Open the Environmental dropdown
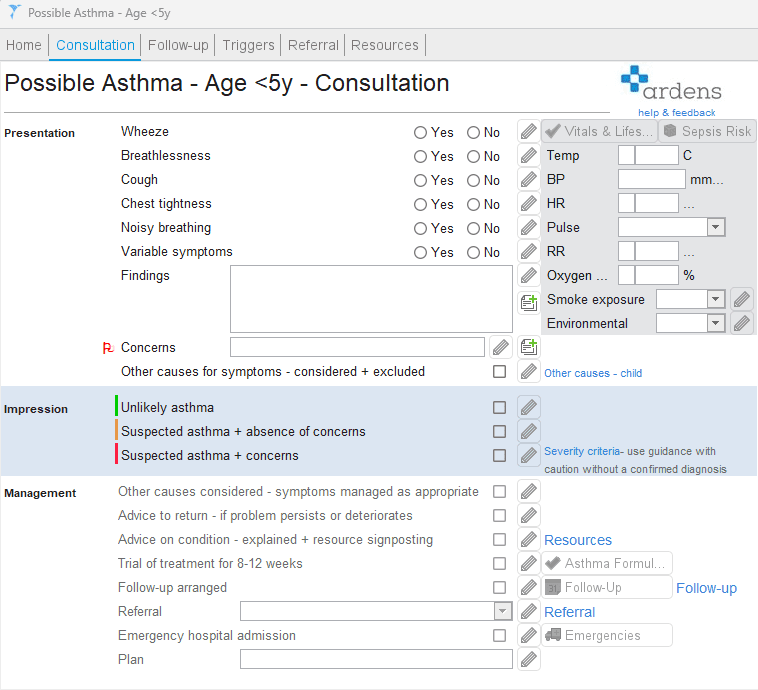The height and width of the screenshot is (690, 758). tap(716, 323)
